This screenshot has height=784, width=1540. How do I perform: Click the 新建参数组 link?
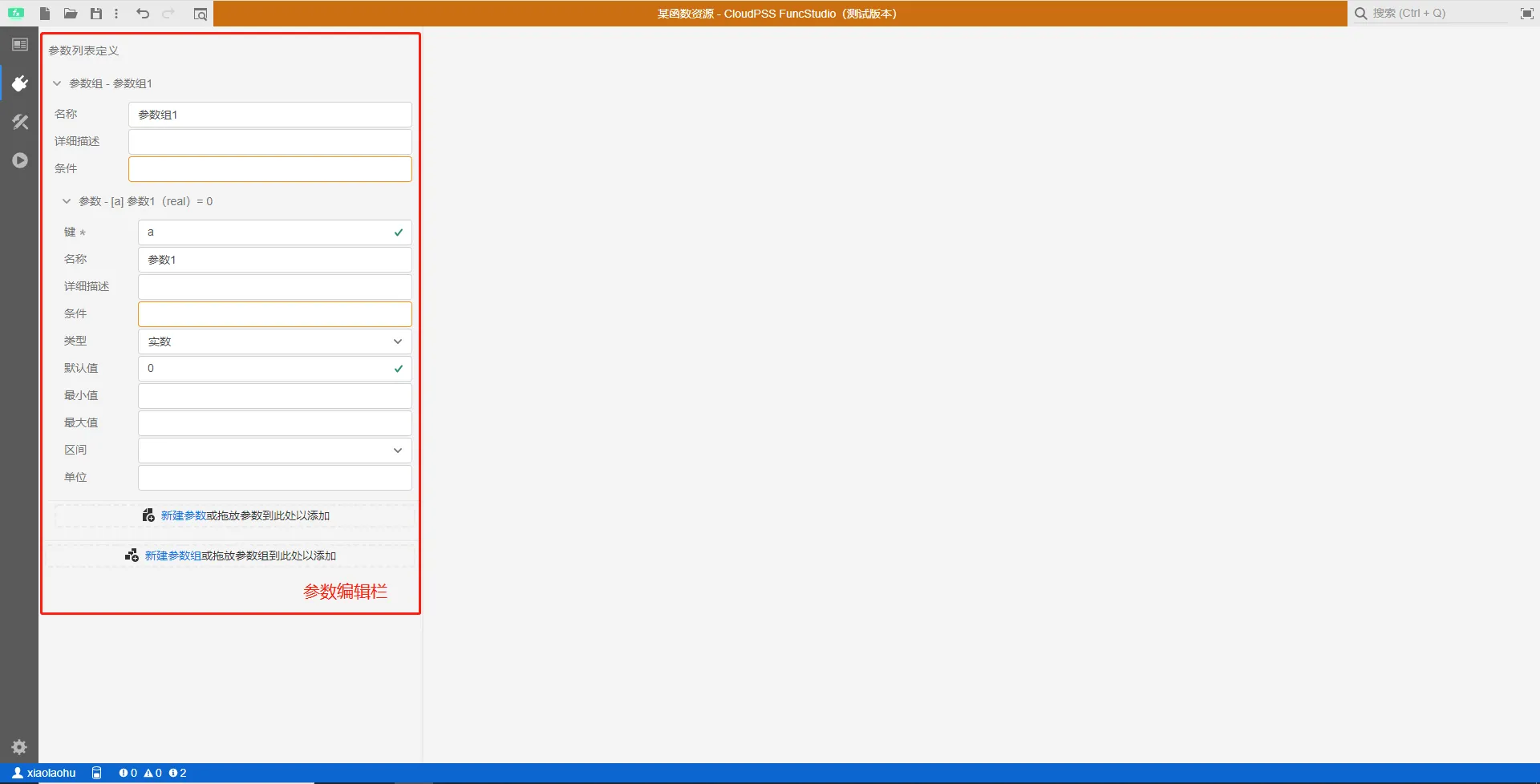click(173, 556)
